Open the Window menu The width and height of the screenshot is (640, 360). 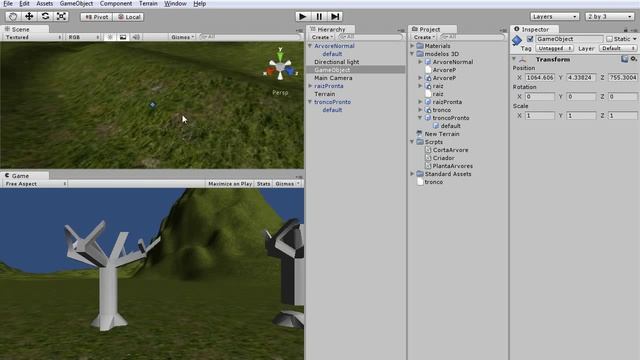point(175,4)
